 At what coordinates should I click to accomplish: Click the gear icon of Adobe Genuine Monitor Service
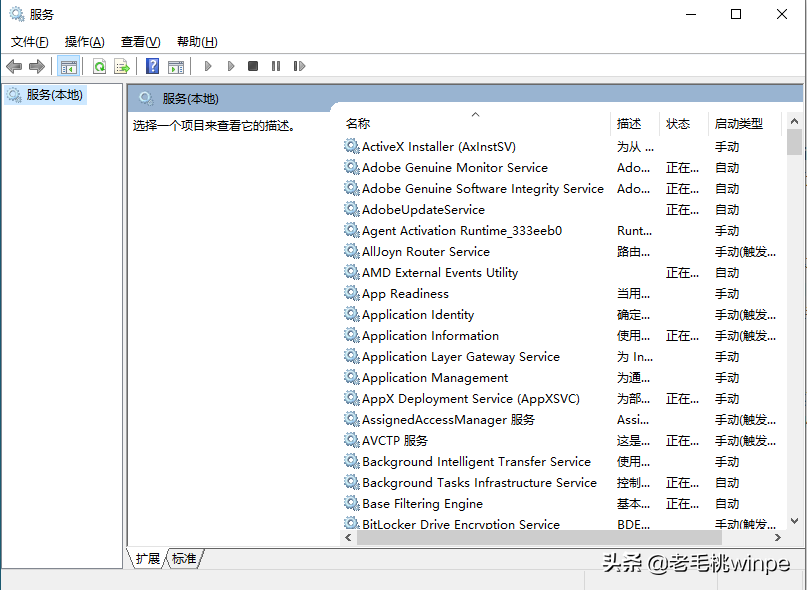[x=352, y=167]
